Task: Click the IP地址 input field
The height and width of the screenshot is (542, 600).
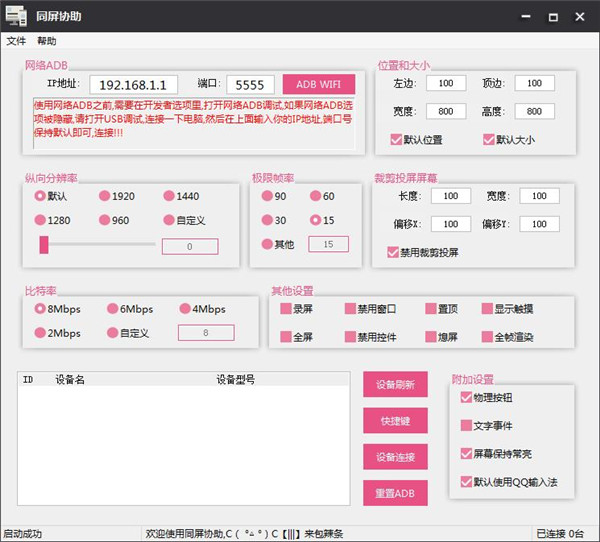Action: click(133, 85)
